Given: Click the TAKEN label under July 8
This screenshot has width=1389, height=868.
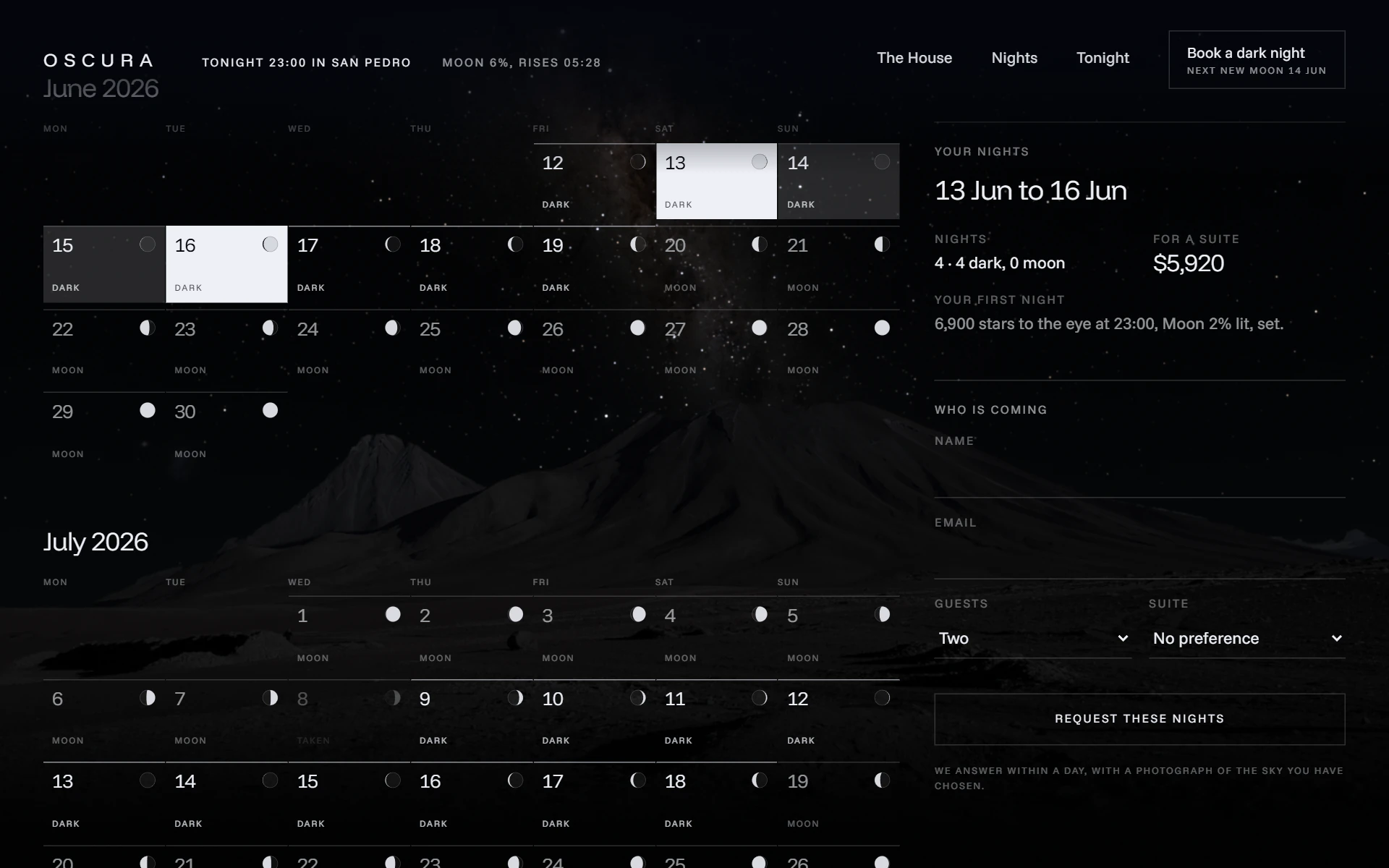Looking at the screenshot, I should coord(313,741).
